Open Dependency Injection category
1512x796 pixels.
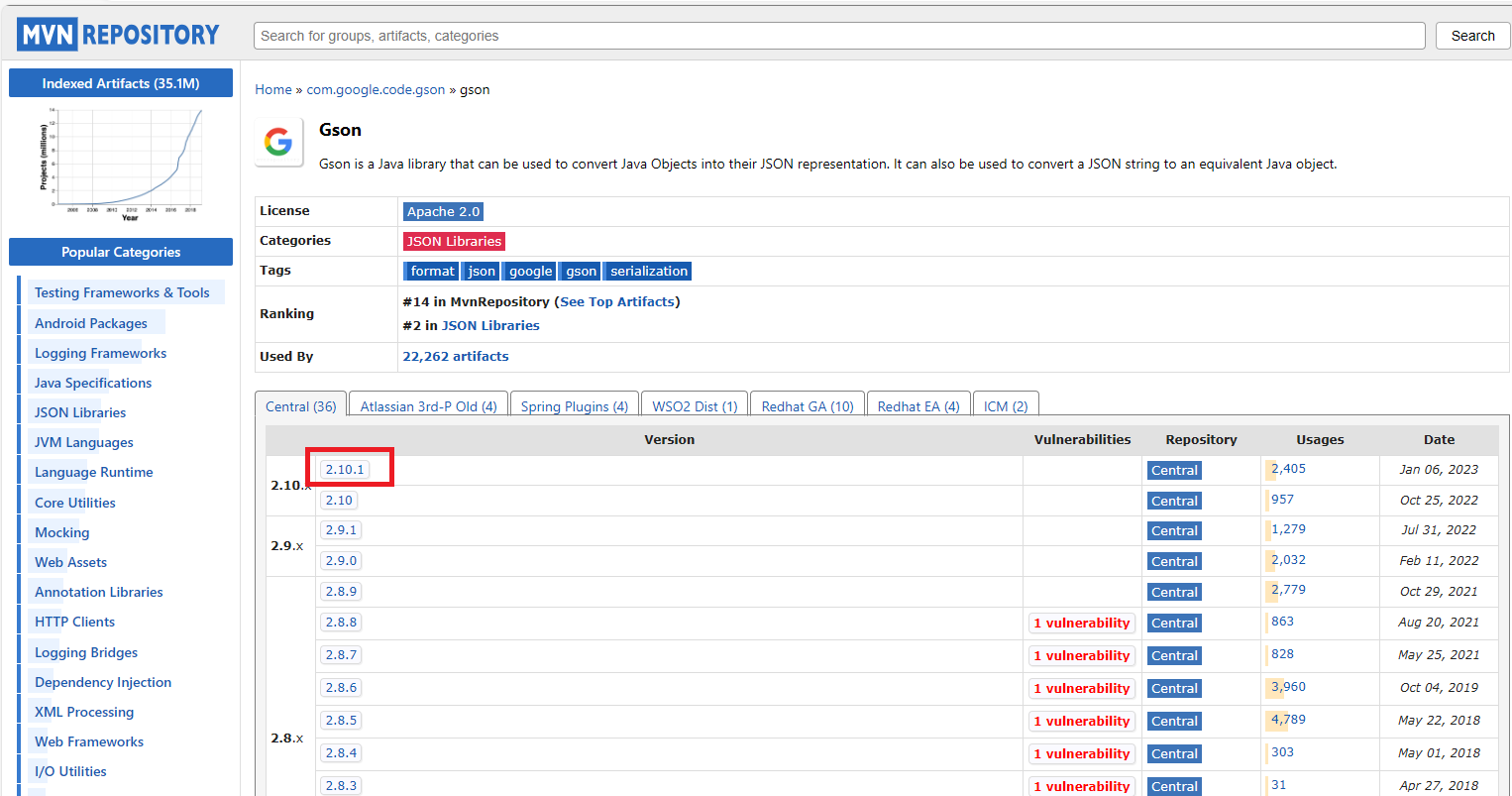[x=103, y=682]
